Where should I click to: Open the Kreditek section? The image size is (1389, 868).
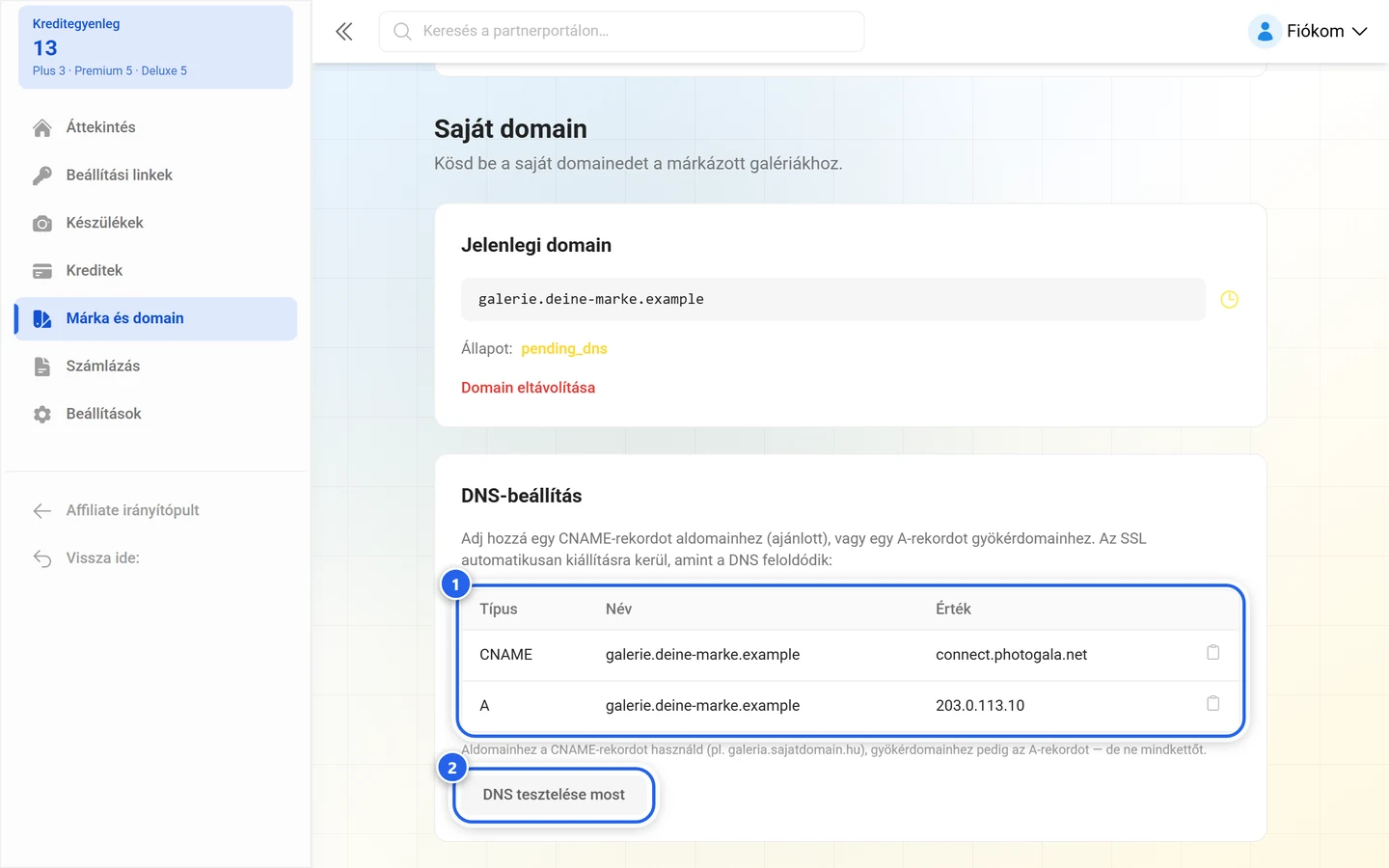point(156,271)
